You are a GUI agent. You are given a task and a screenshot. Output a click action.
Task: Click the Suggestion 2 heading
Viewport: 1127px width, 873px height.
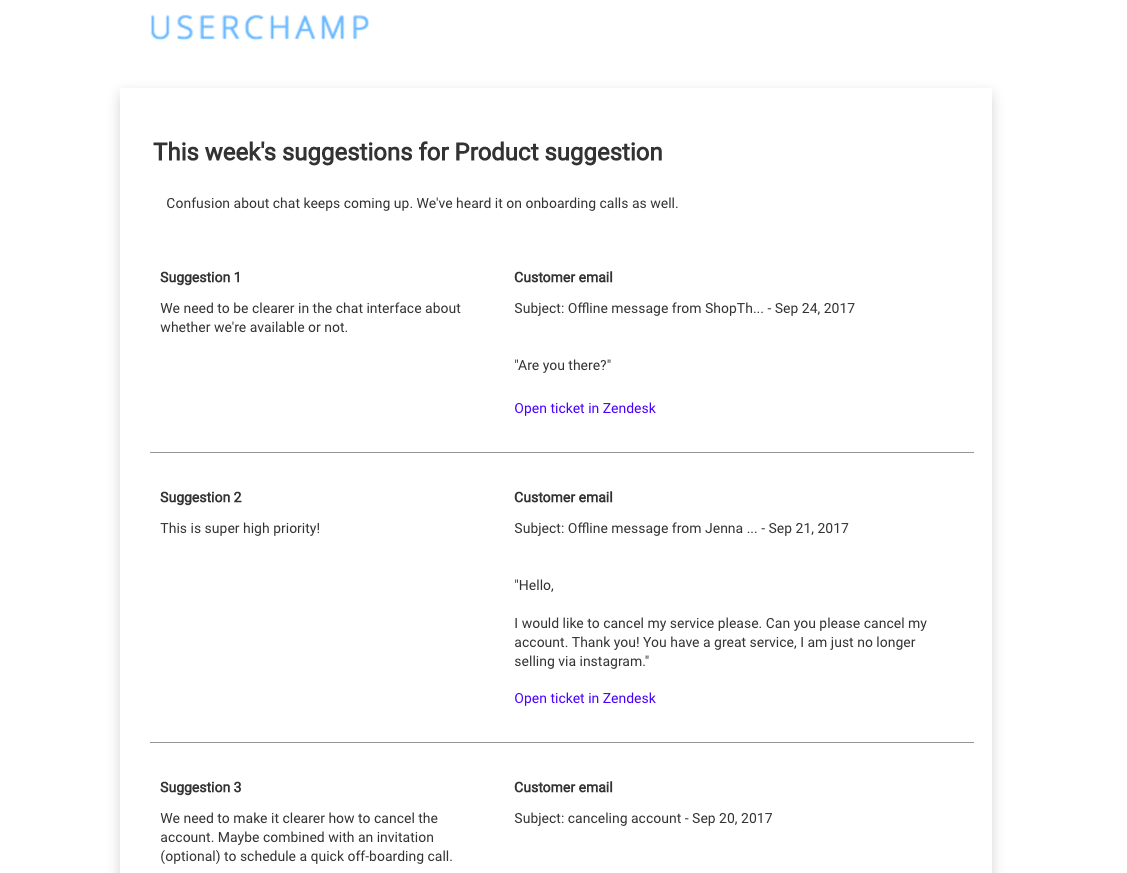coord(201,497)
